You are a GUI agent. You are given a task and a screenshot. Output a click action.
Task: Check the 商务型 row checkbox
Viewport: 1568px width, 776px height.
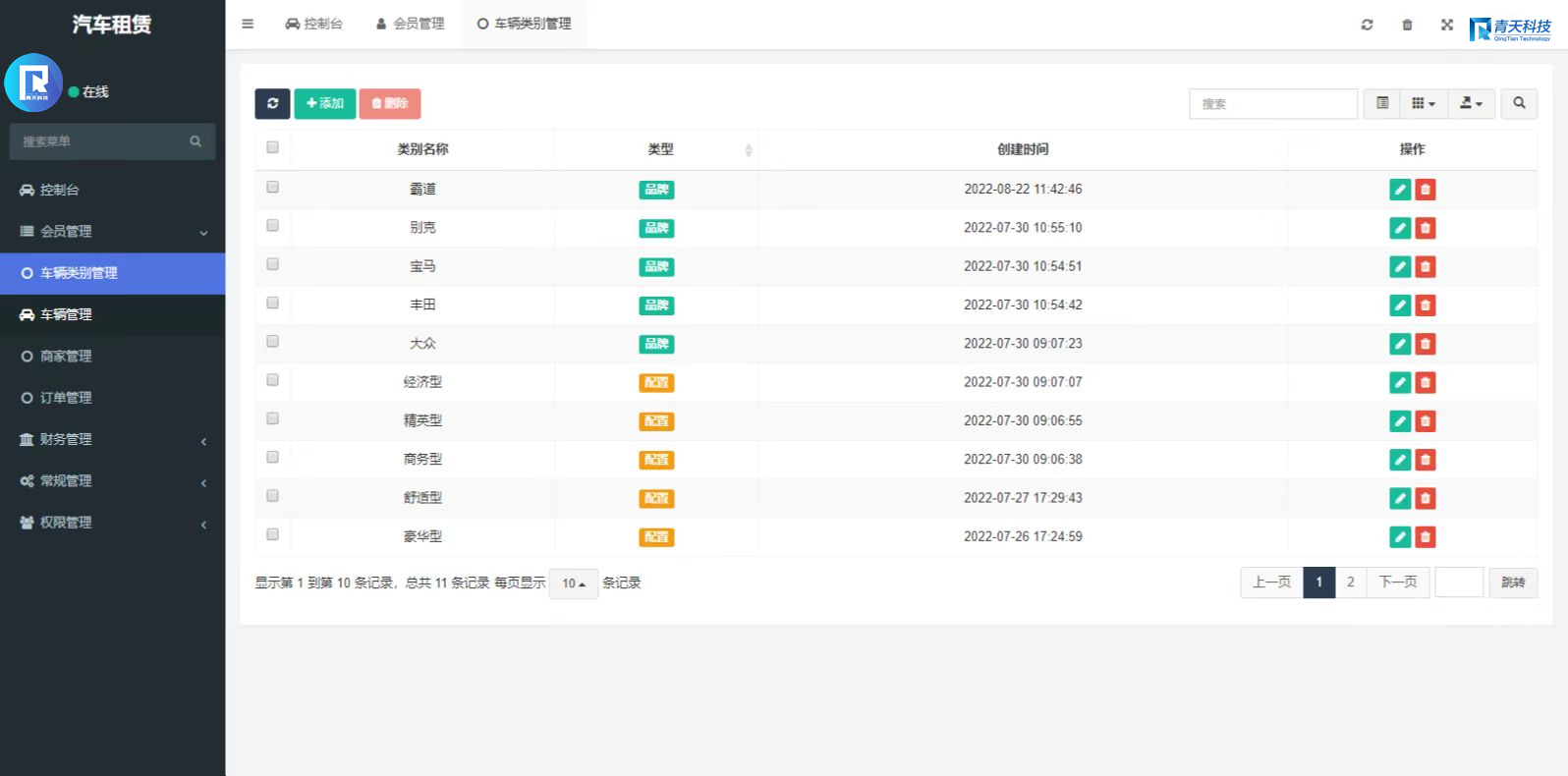(x=272, y=457)
